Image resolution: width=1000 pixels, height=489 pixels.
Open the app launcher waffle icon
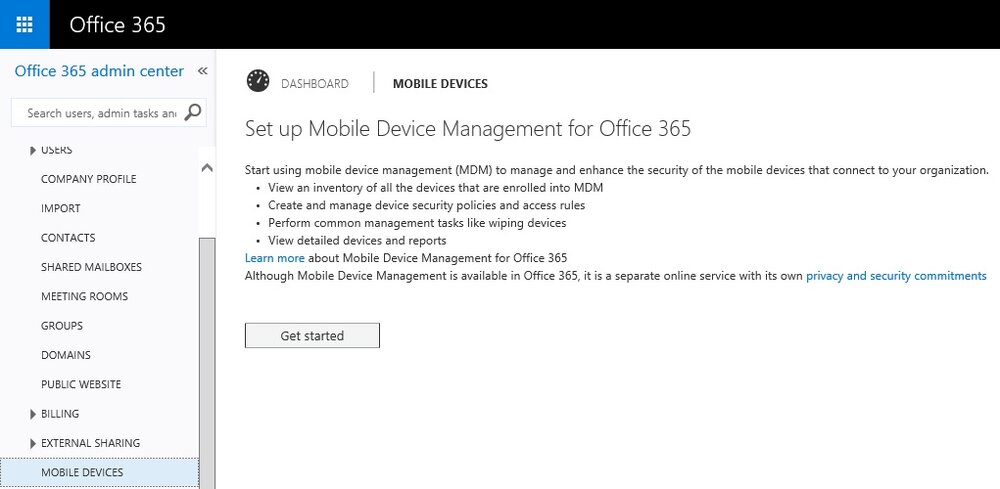[24, 24]
